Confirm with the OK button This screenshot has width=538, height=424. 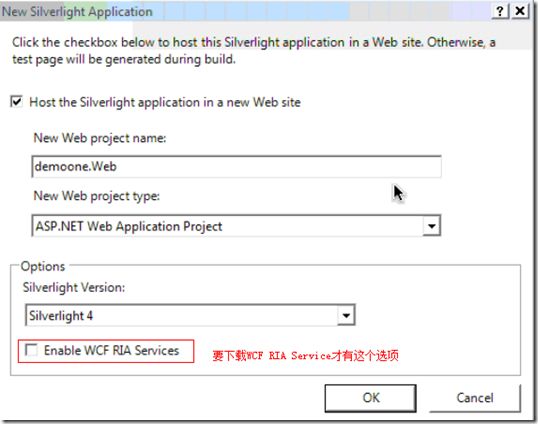(x=371, y=398)
